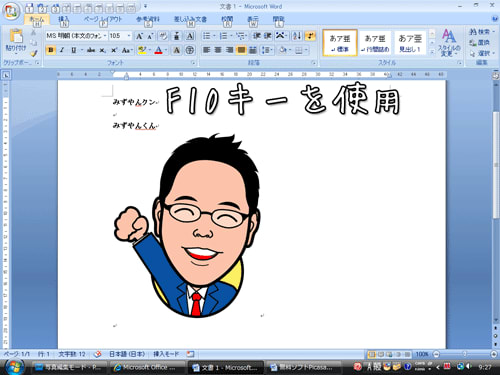Apply the 見出し 1 style
This screenshot has height=375, width=500.
click(x=410, y=43)
